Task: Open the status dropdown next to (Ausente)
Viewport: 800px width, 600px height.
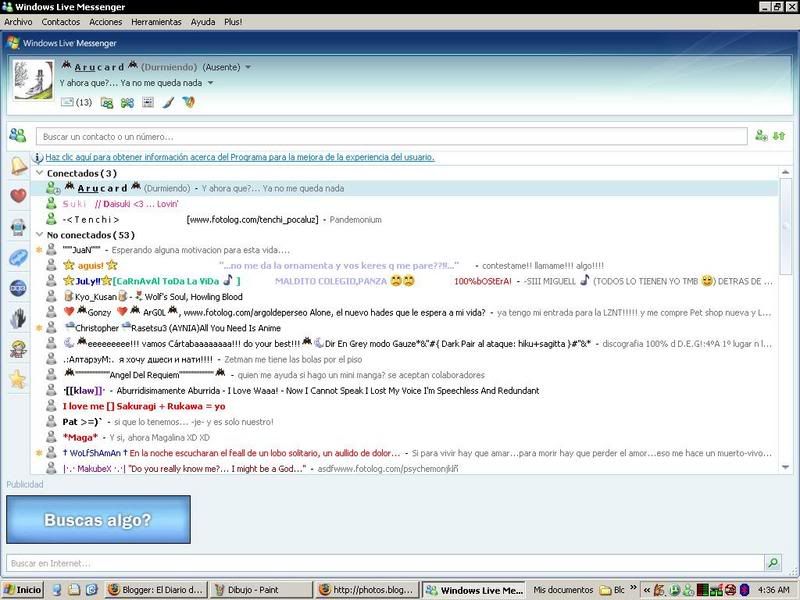Action: [248, 67]
